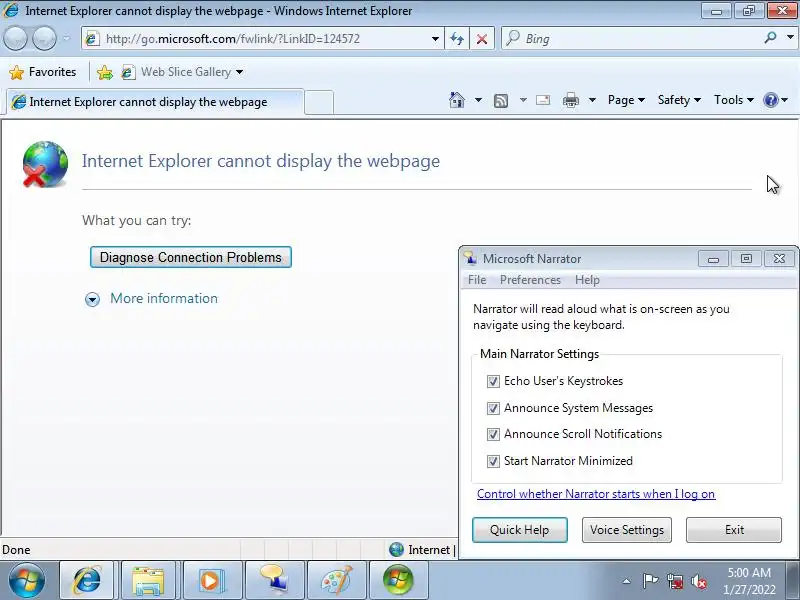Click the RSS Feeds icon
This screenshot has height=600, width=800.
point(501,101)
